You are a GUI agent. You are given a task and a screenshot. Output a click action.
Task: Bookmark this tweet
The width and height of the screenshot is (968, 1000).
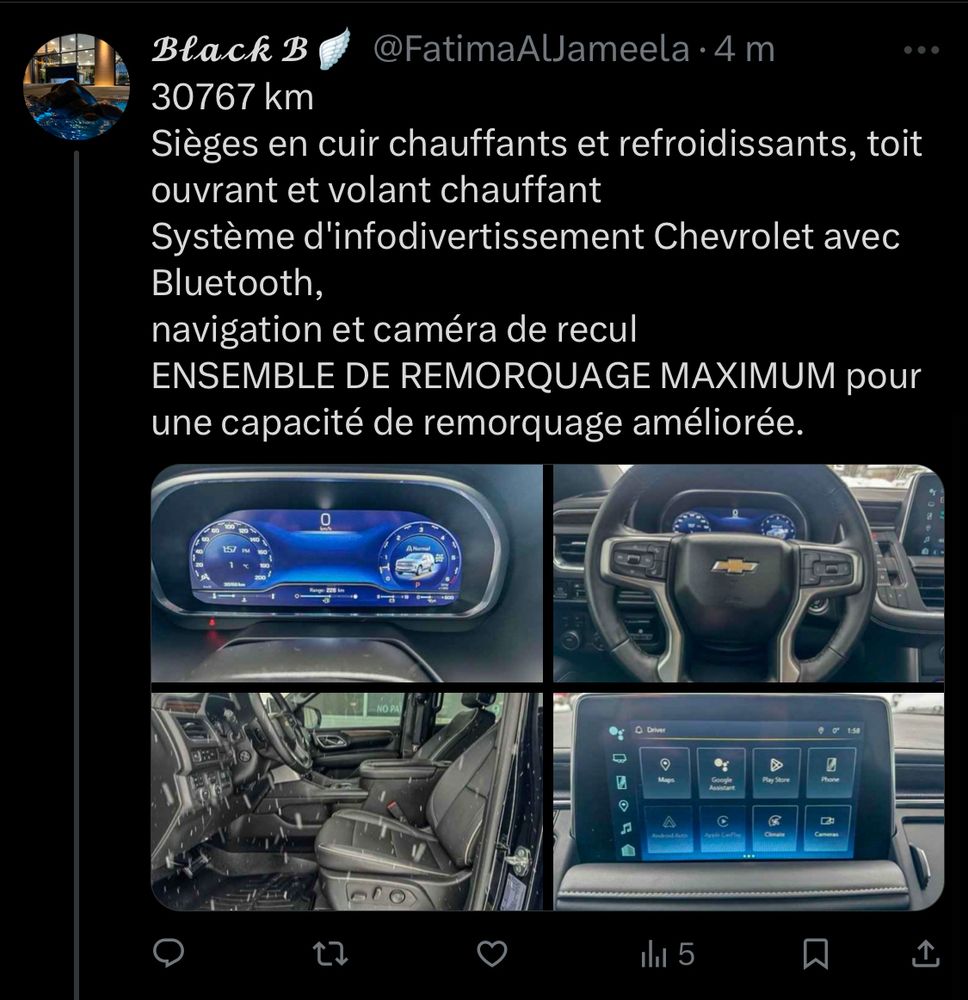(x=816, y=954)
